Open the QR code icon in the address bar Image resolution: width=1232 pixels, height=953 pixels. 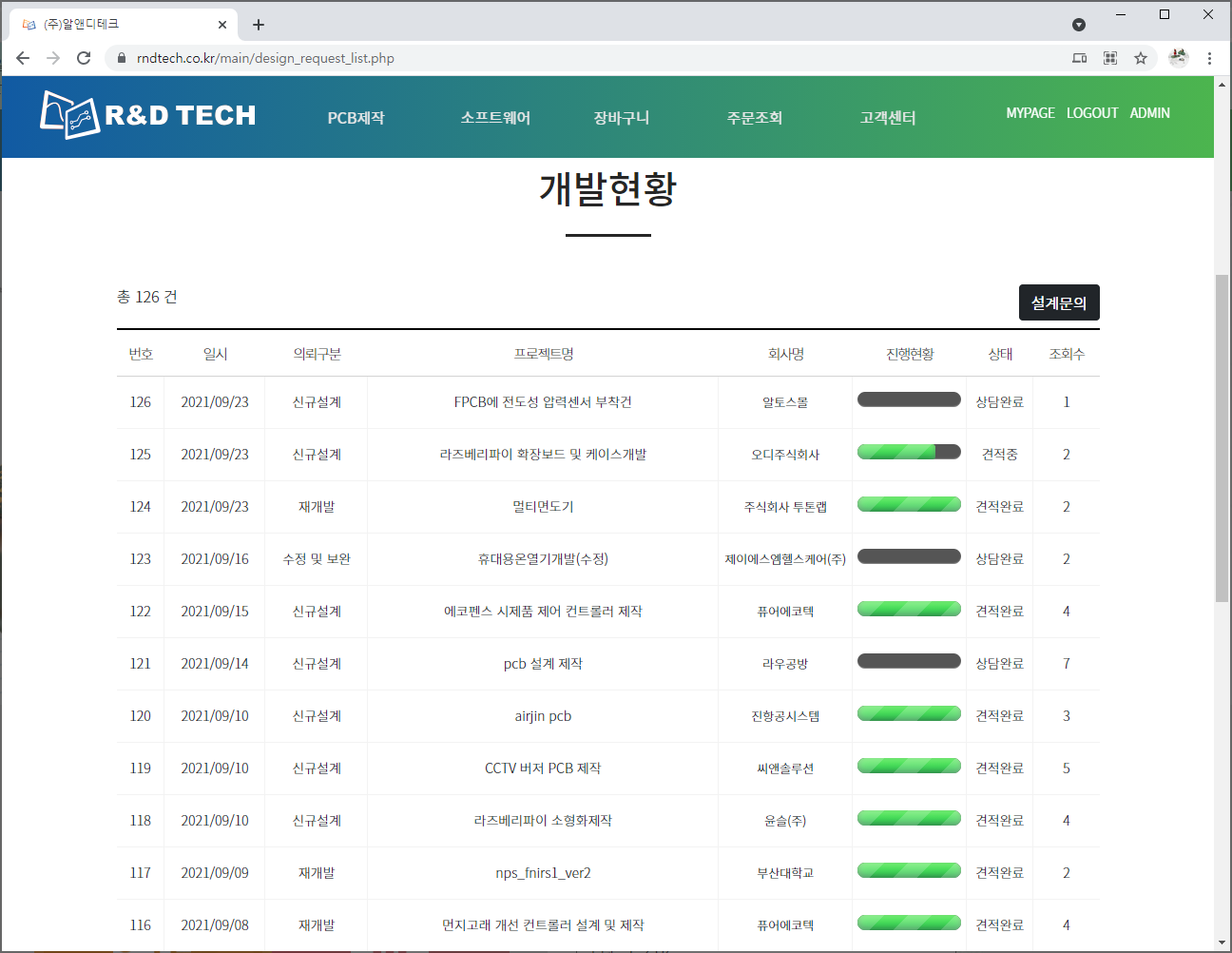(1110, 58)
